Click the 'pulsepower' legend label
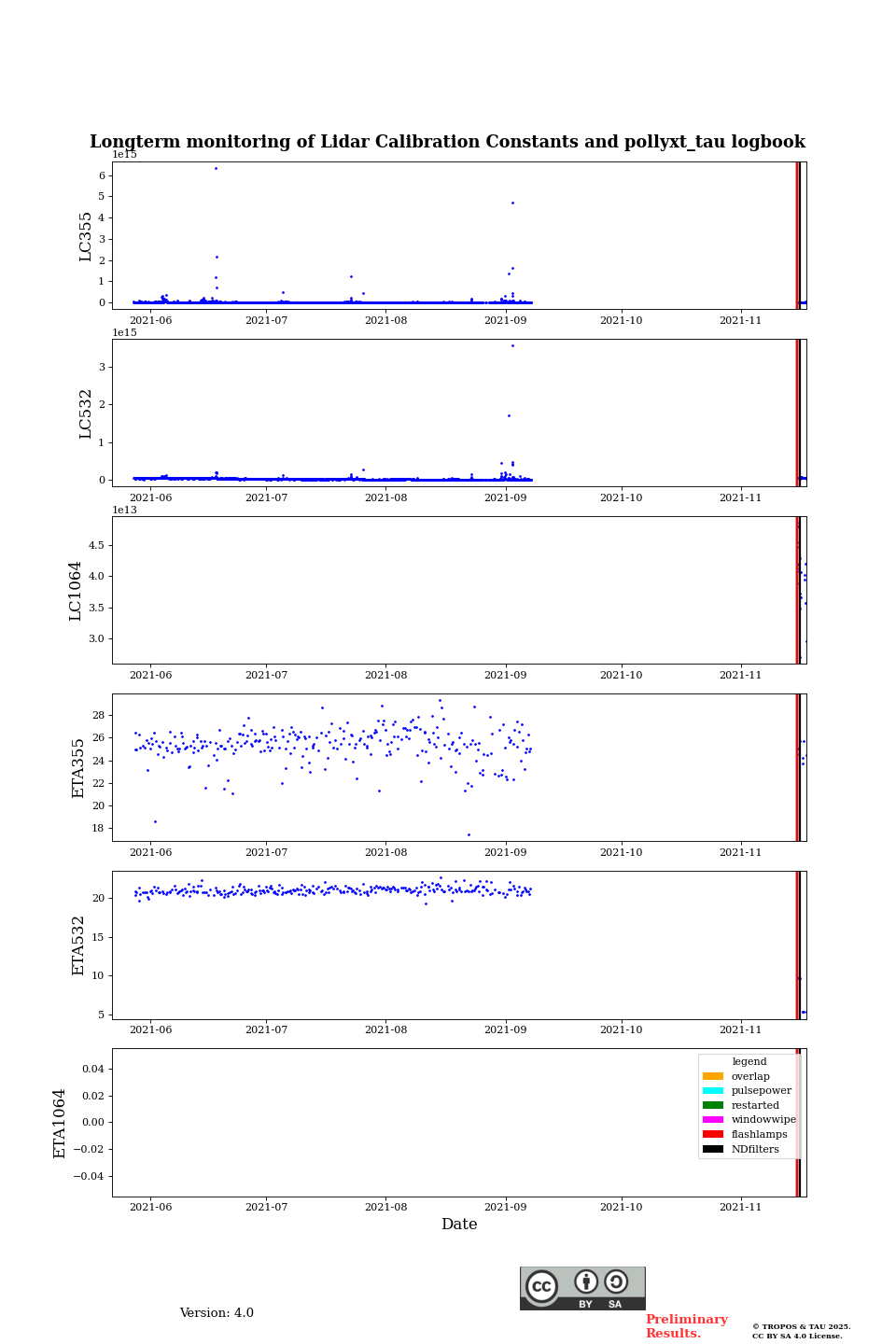The height and width of the screenshot is (1344, 896). [762, 1091]
